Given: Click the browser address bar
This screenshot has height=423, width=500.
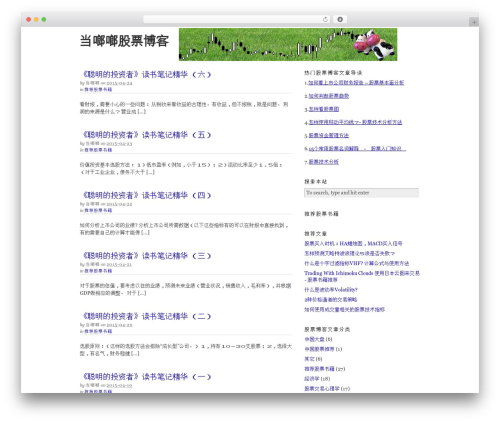Looking at the screenshot, I should coord(236,19).
